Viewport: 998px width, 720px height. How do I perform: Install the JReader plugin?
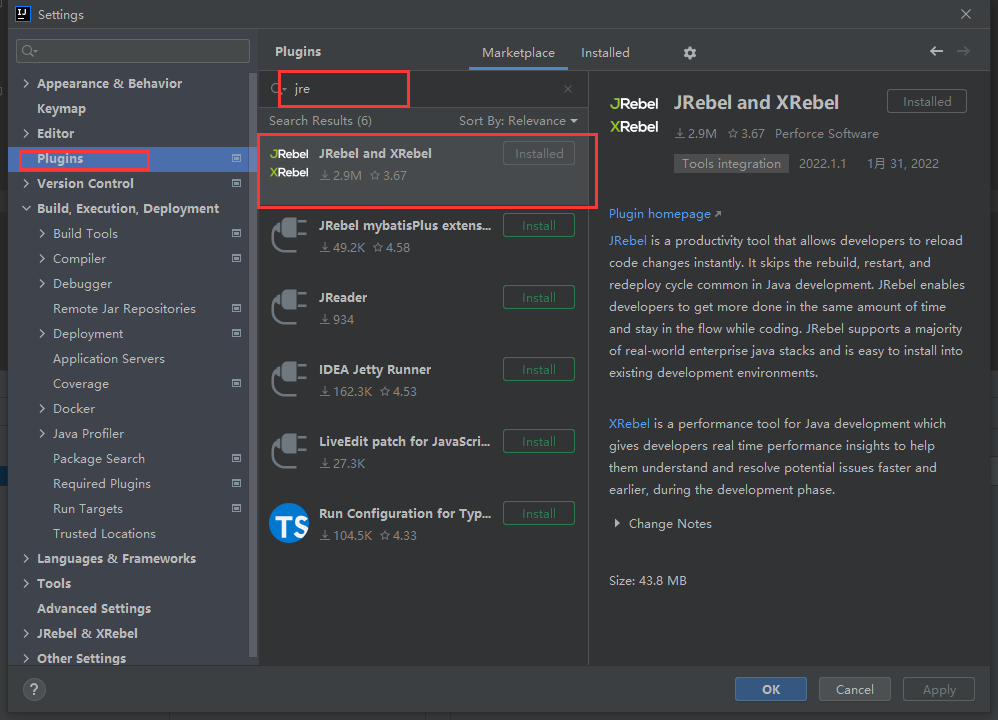(538, 297)
